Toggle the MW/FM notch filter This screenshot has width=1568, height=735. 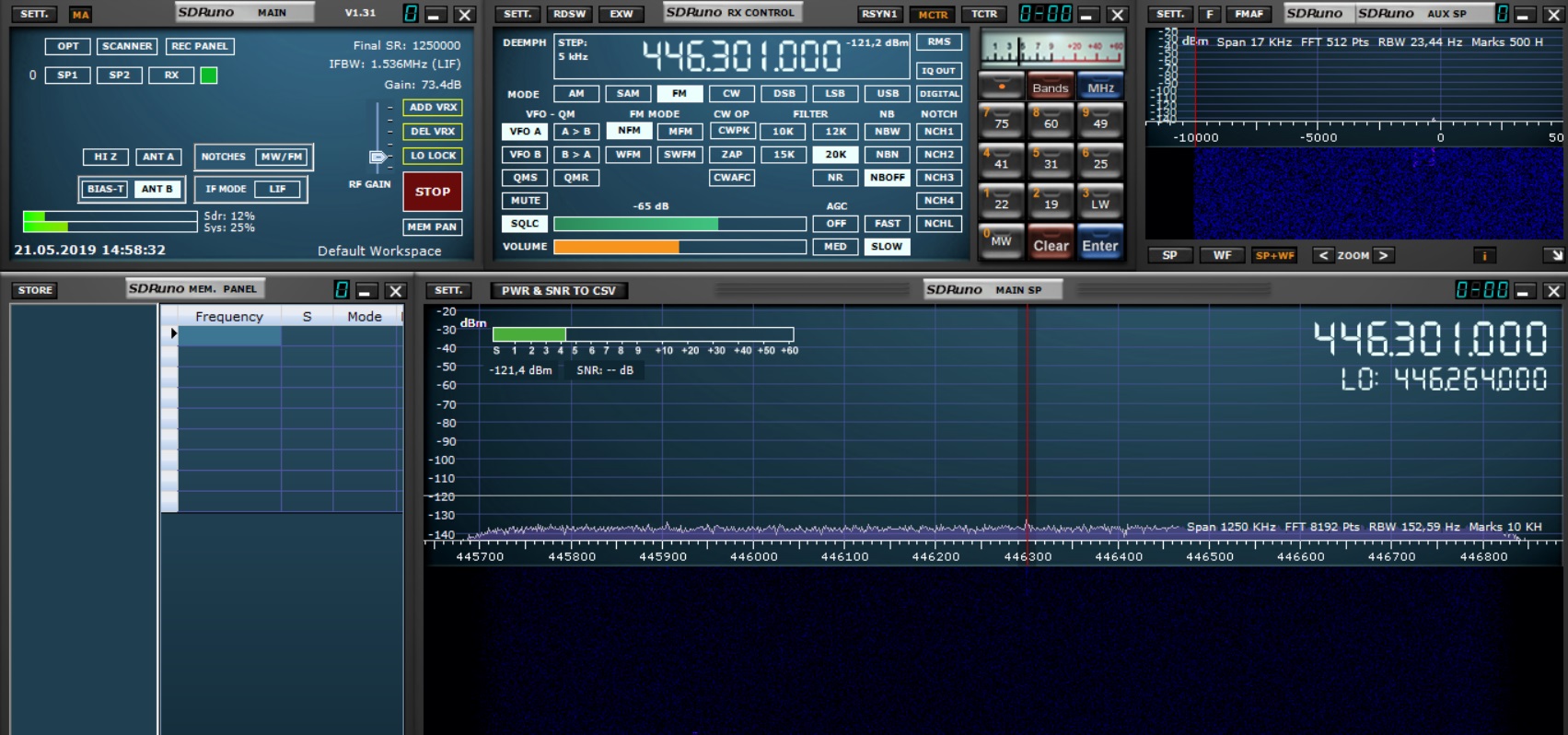tap(282, 157)
